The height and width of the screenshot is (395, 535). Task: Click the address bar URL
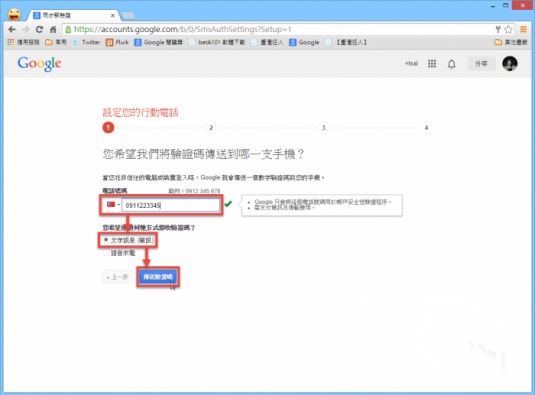183,30
